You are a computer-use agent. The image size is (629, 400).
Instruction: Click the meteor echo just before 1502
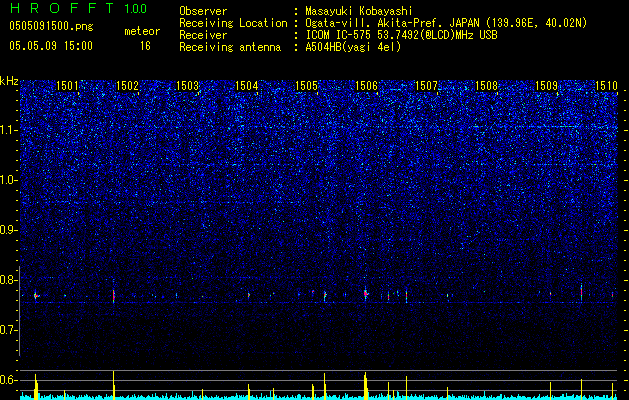(114, 296)
